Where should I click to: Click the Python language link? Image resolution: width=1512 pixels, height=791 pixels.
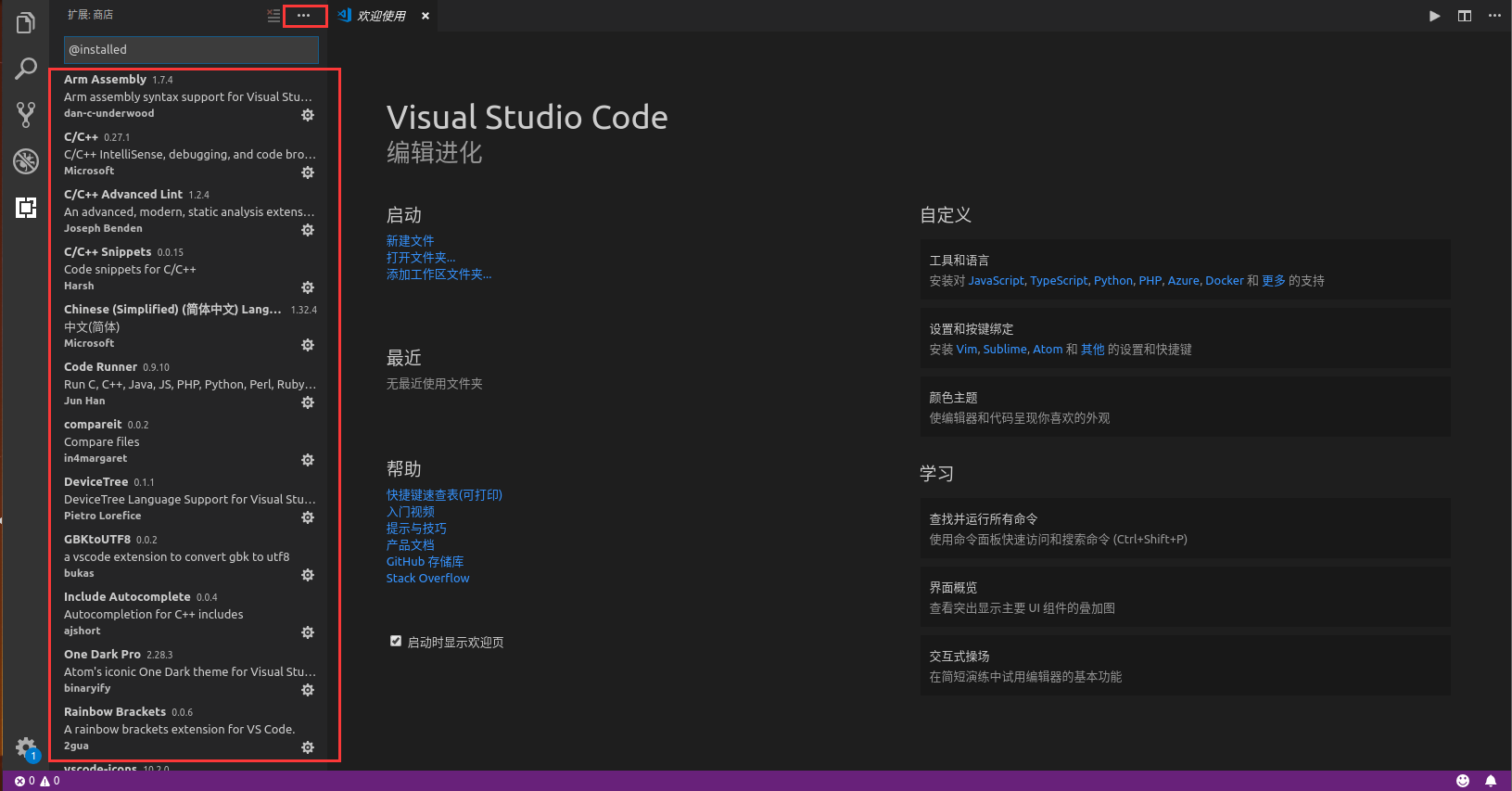pos(1113,281)
